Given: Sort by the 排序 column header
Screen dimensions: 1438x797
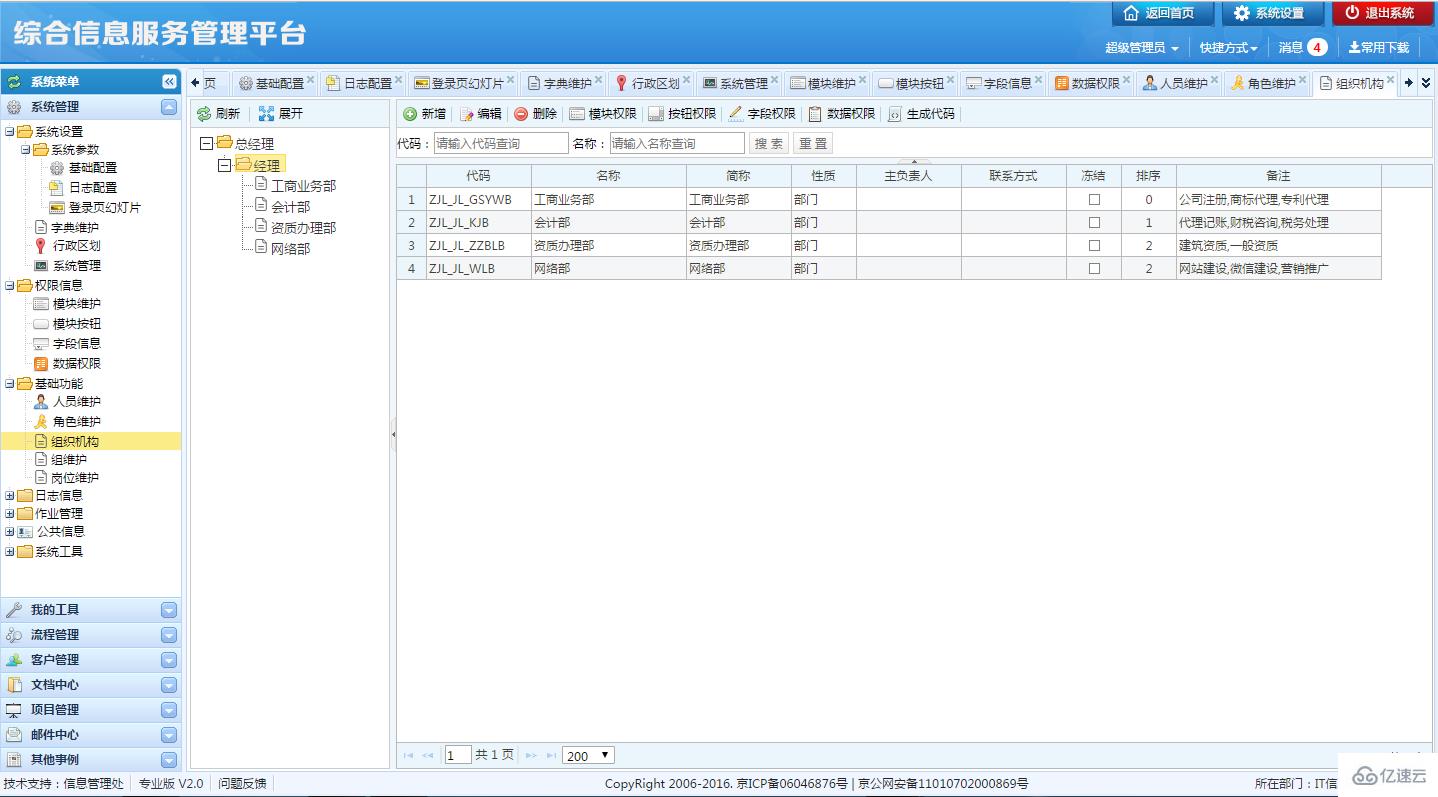Looking at the screenshot, I should tap(1148, 176).
